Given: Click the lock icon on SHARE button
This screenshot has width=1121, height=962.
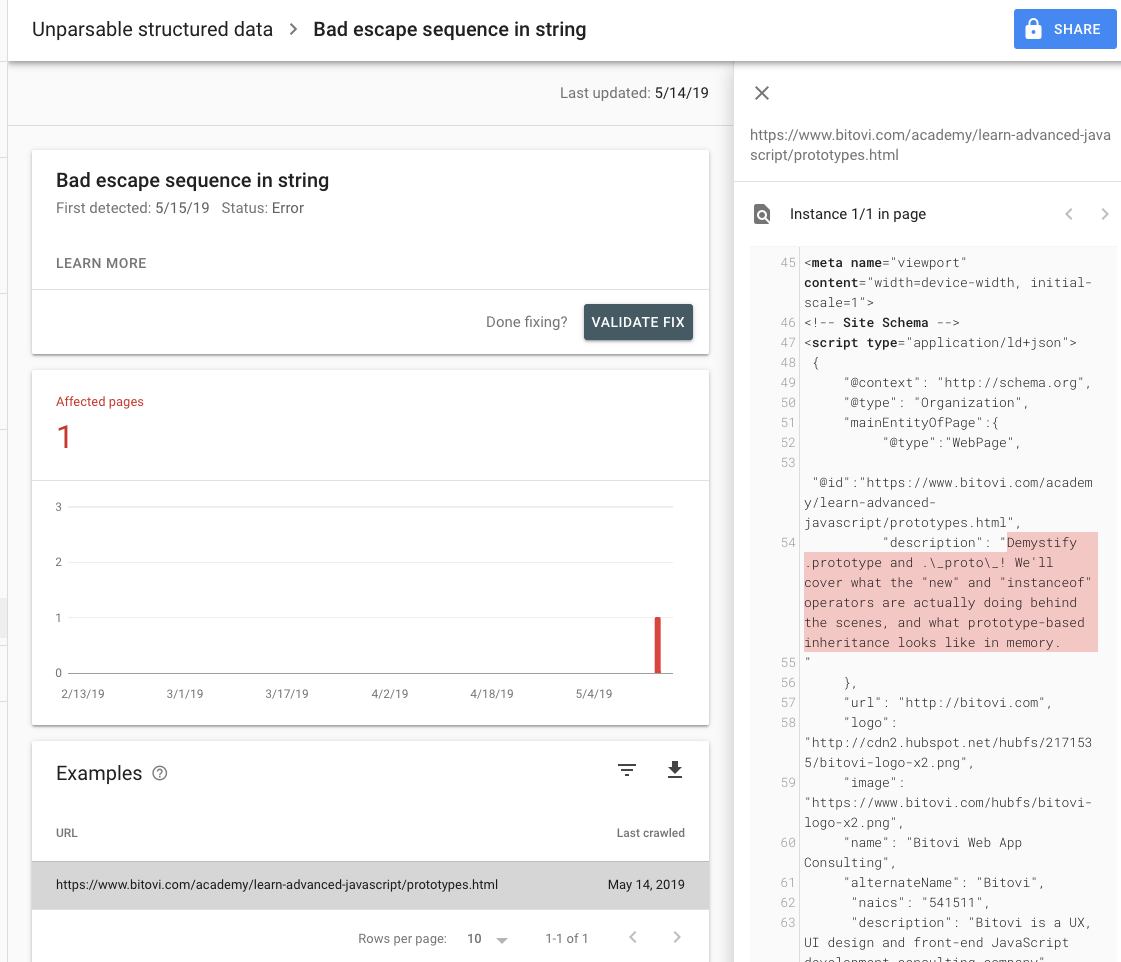Looking at the screenshot, I should click(1033, 29).
